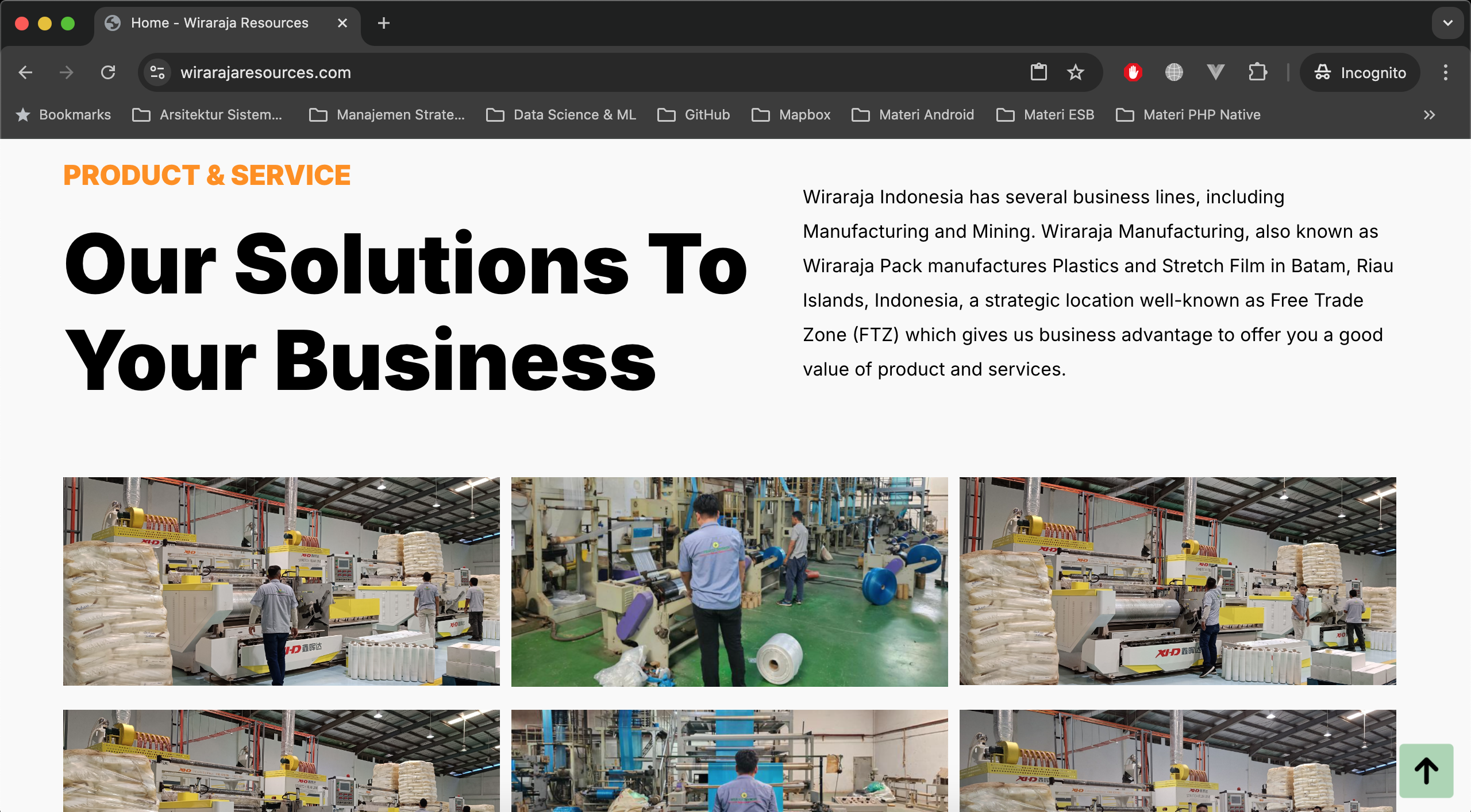The width and height of the screenshot is (1471, 812).
Task: Open the Materi ESB bookmark folder
Action: (x=1046, y=115)
